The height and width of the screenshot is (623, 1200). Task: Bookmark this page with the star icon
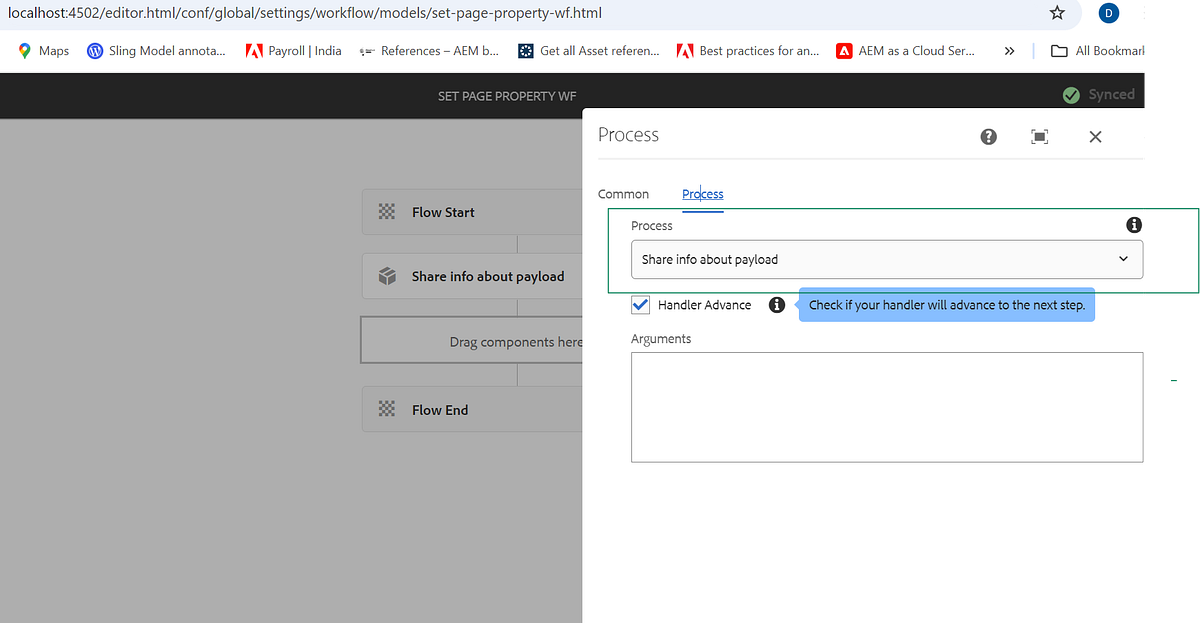coord(1057,14)
